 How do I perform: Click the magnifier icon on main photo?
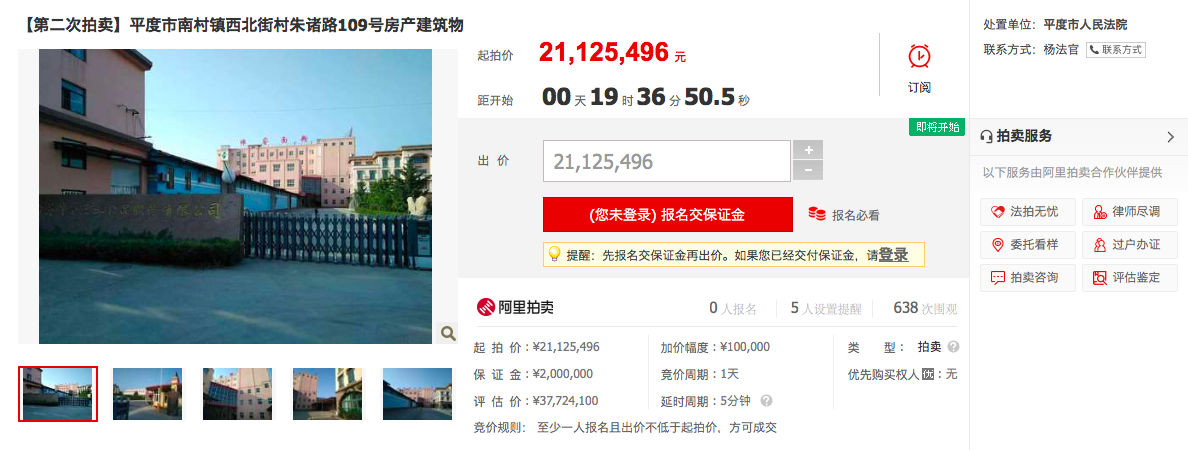click(x=448, y=333)
